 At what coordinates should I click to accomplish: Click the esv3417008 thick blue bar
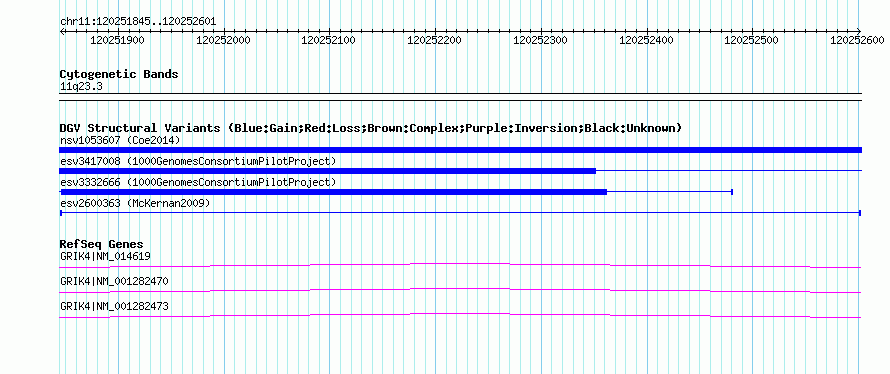tap(328, 171)
